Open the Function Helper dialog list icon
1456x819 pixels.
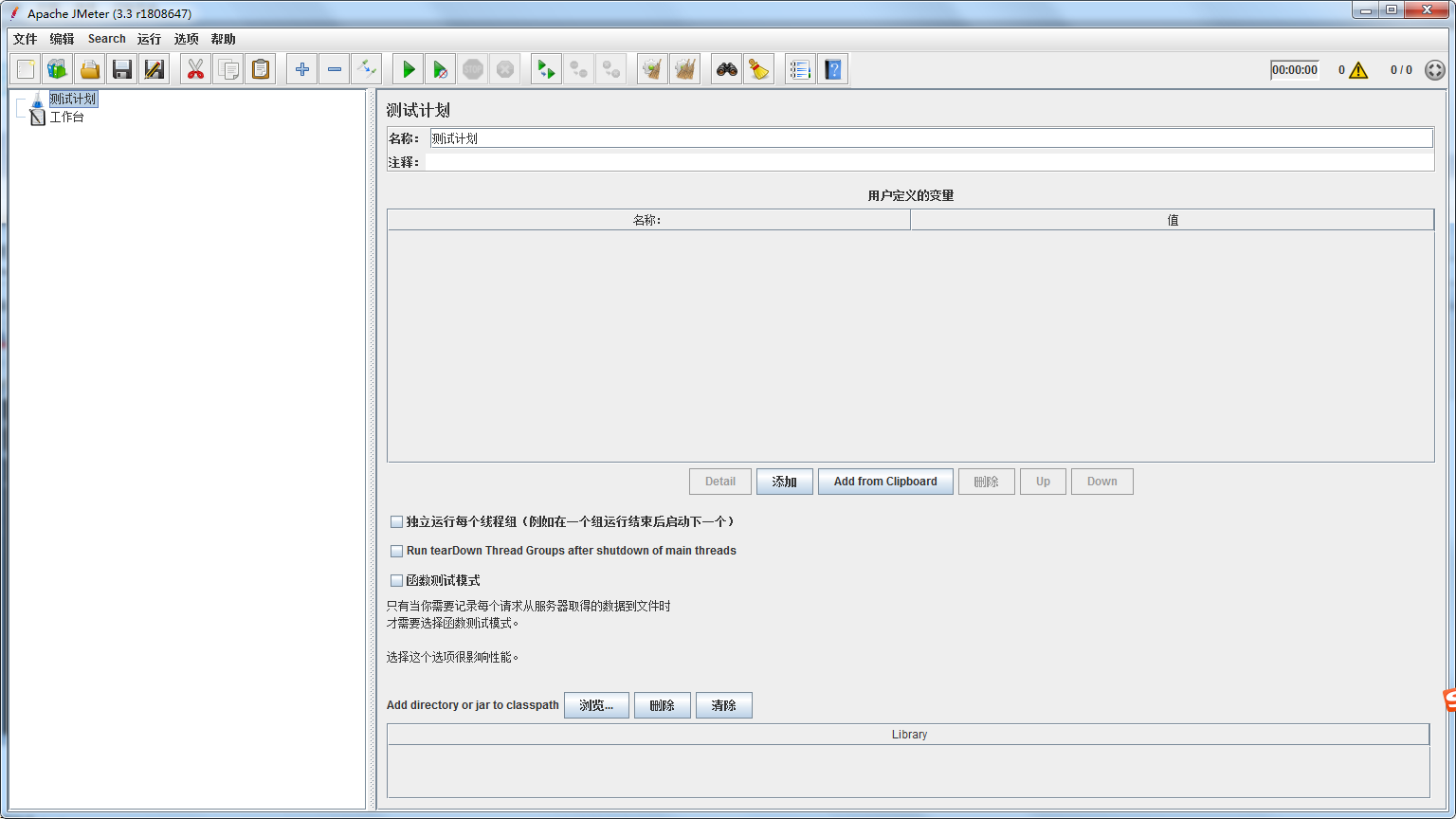(801, 69)
